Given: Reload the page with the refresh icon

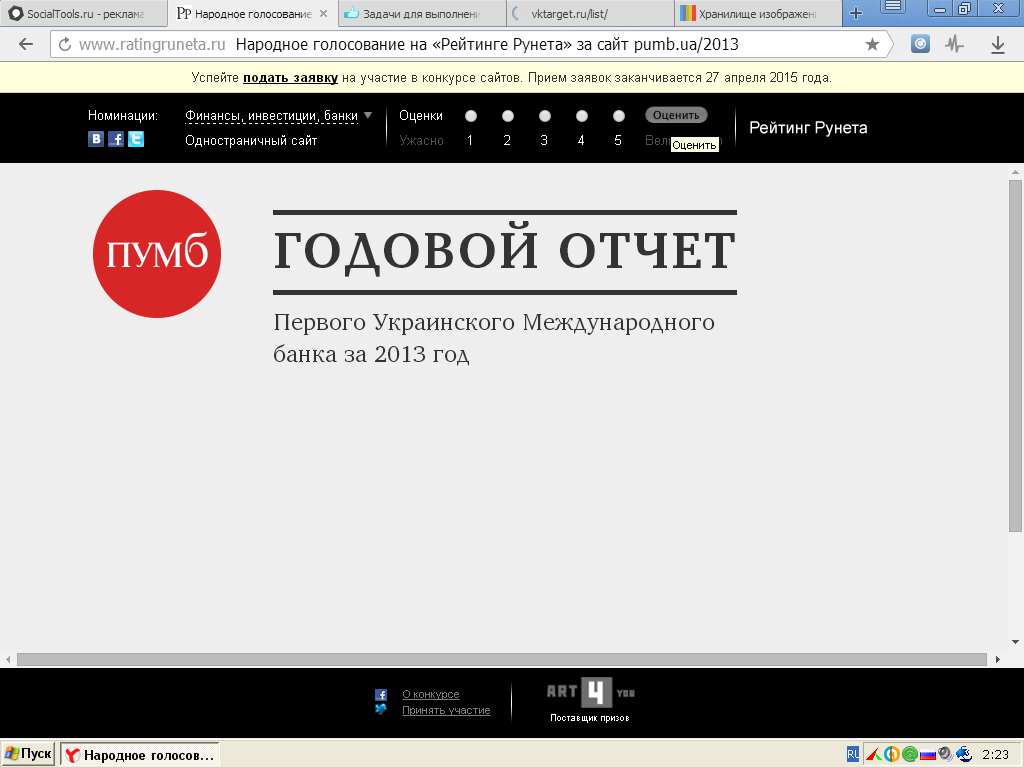Looking at the screenshot, I should click(65, 44).
